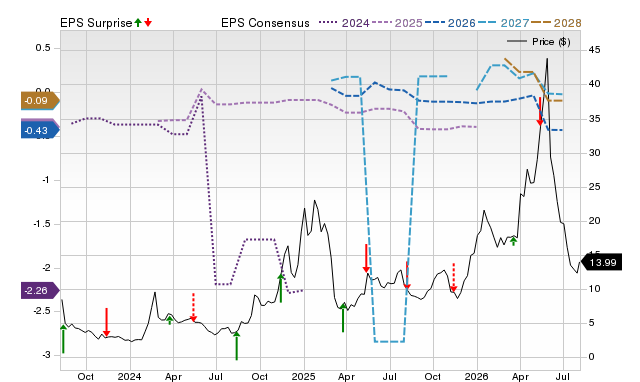The image size is (640, 382).
Task: Click the solid red surprise arrow near May 2025
Action: point(366,258)
